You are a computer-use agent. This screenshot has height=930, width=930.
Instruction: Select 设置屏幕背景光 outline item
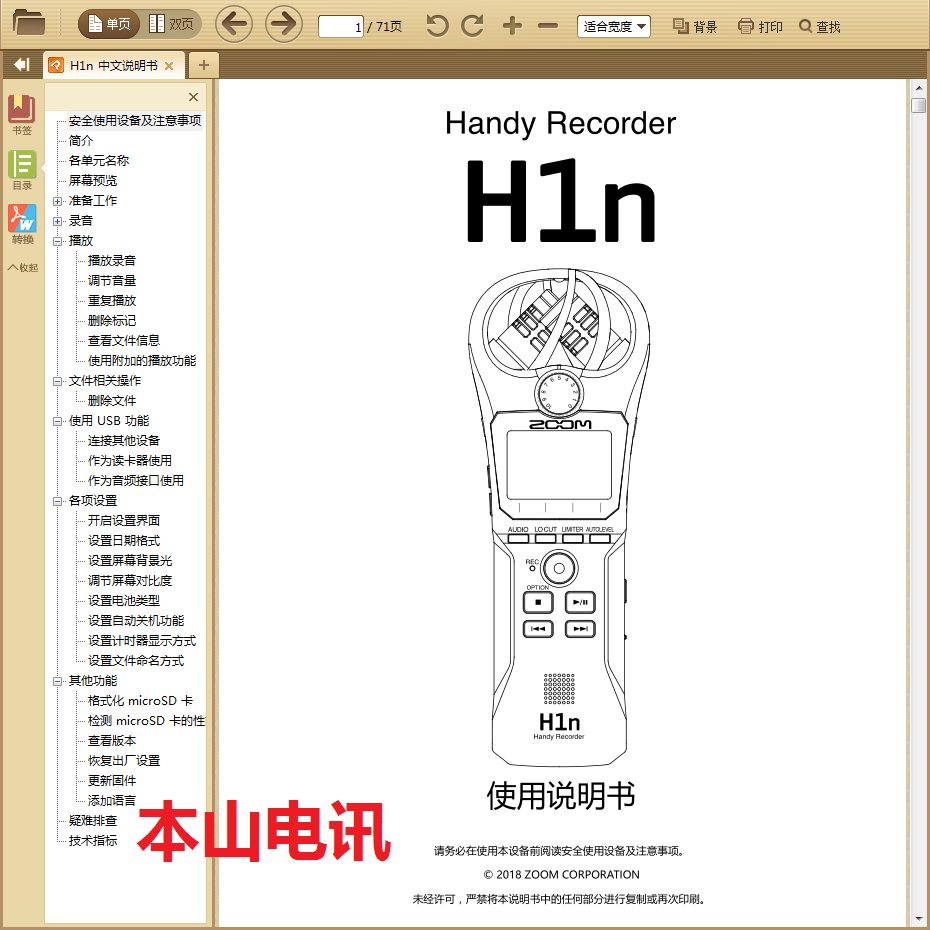pyautogui.click(x=129, y=560)
